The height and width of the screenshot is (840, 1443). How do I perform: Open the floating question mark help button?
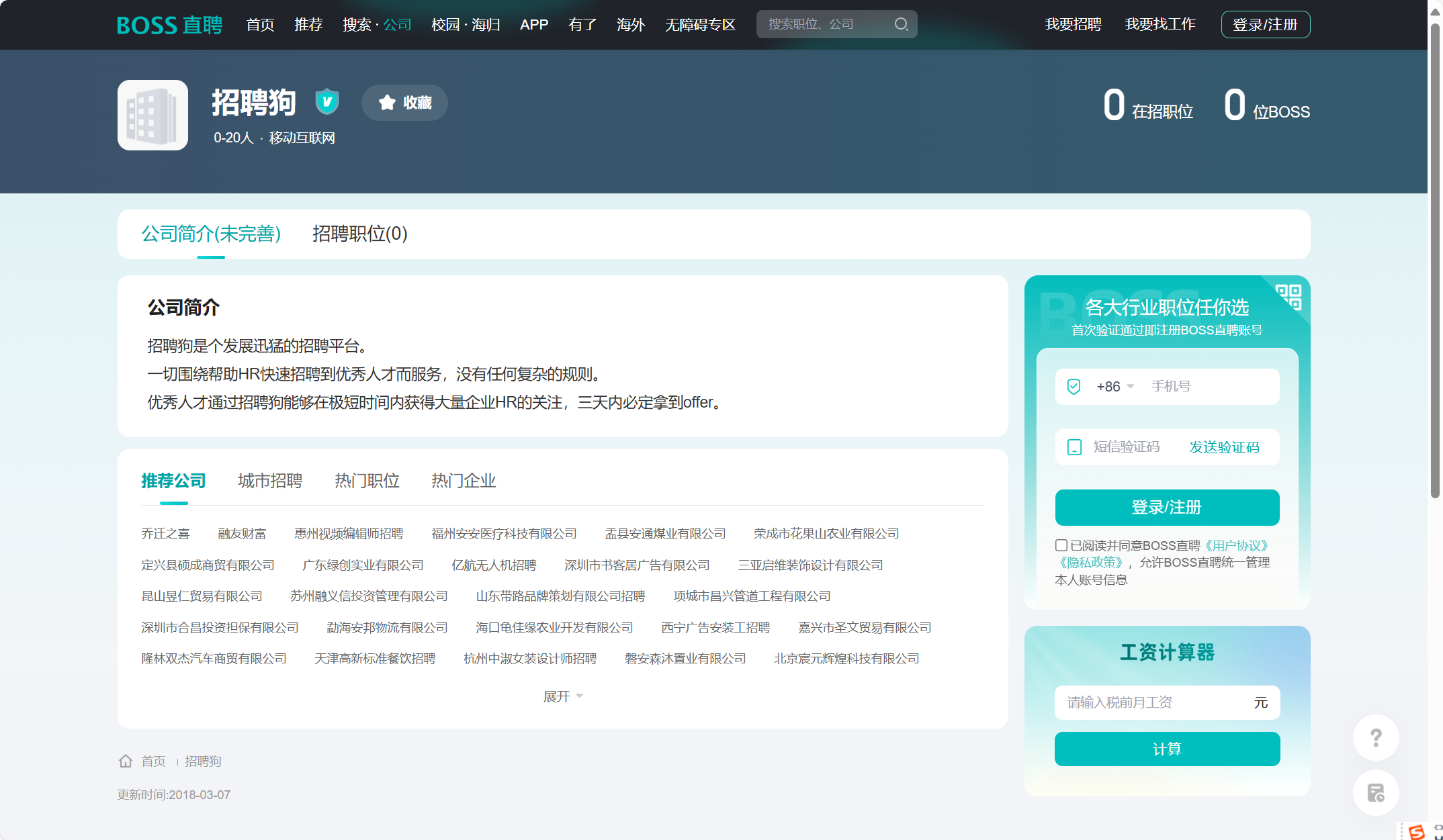click(x=1376, y=737)
